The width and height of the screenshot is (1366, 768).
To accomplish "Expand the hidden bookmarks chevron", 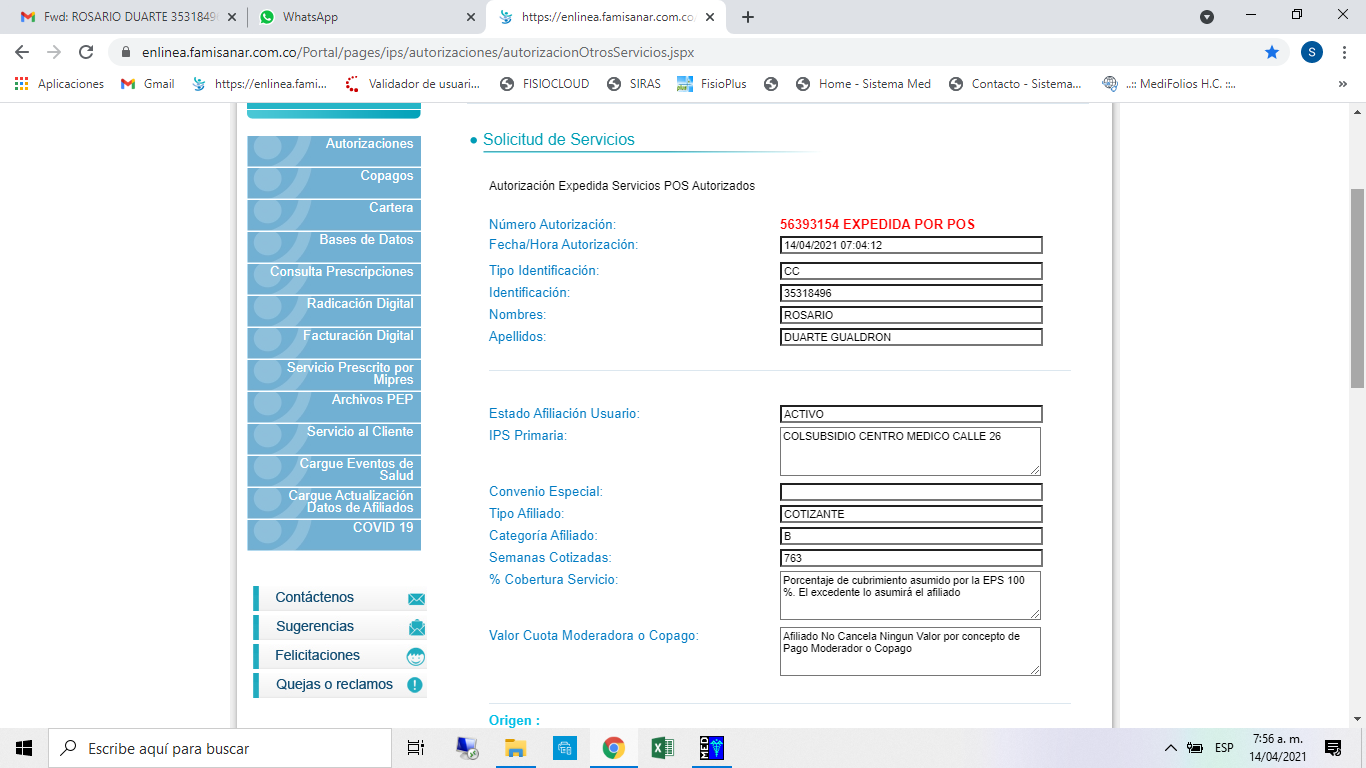I will (1342, 84).
